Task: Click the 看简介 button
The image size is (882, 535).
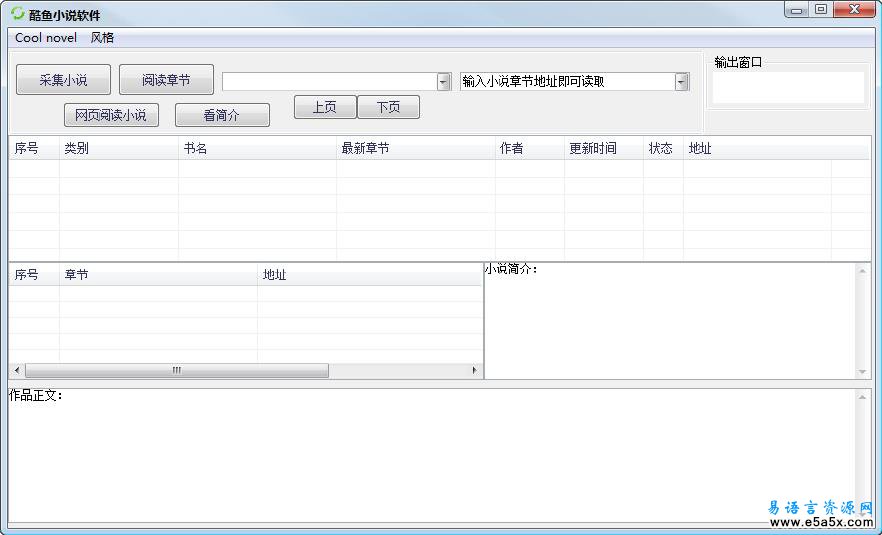Action: 222,115
